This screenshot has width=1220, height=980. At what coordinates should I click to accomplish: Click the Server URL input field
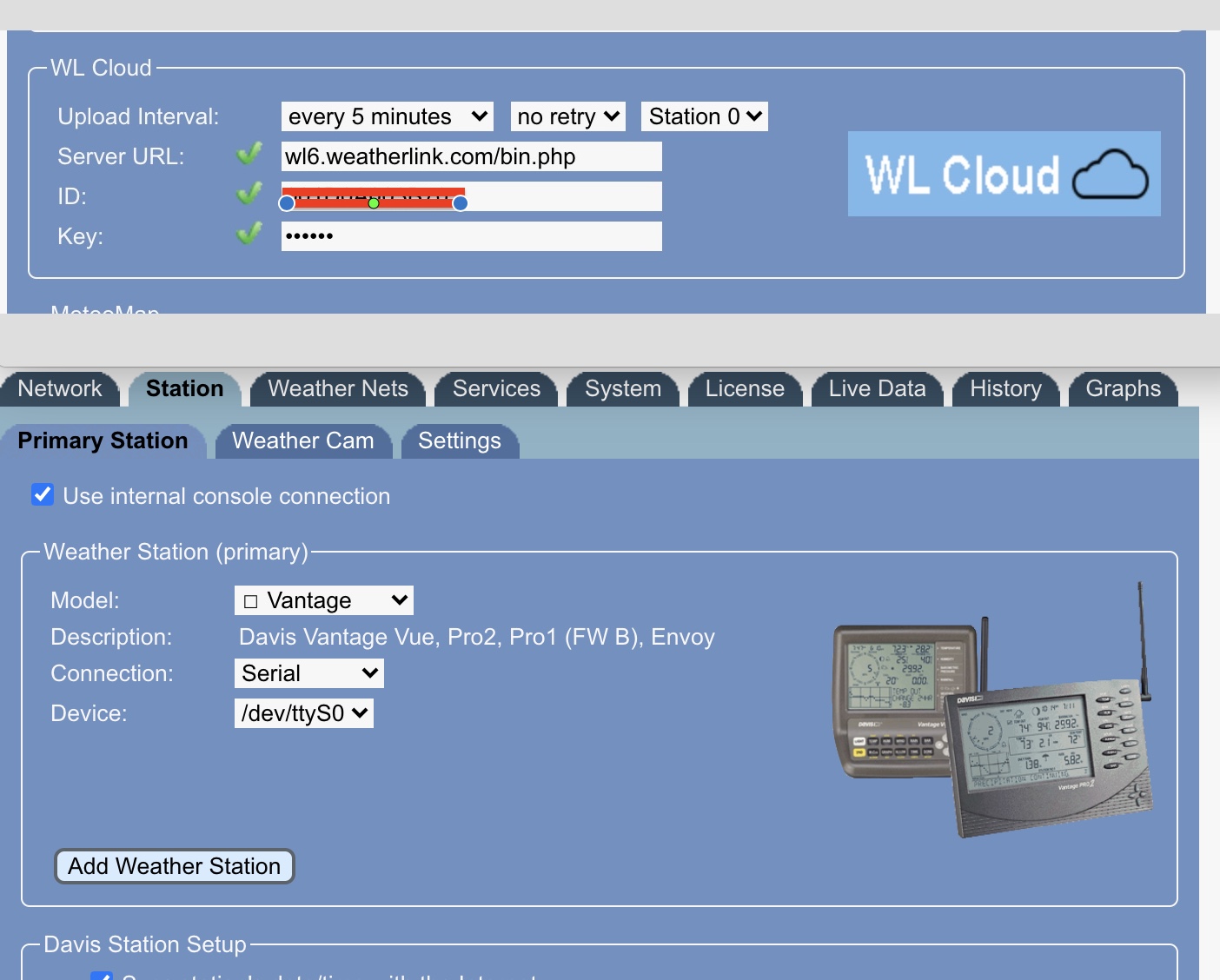pyautogui.click(x=471, y=156)
